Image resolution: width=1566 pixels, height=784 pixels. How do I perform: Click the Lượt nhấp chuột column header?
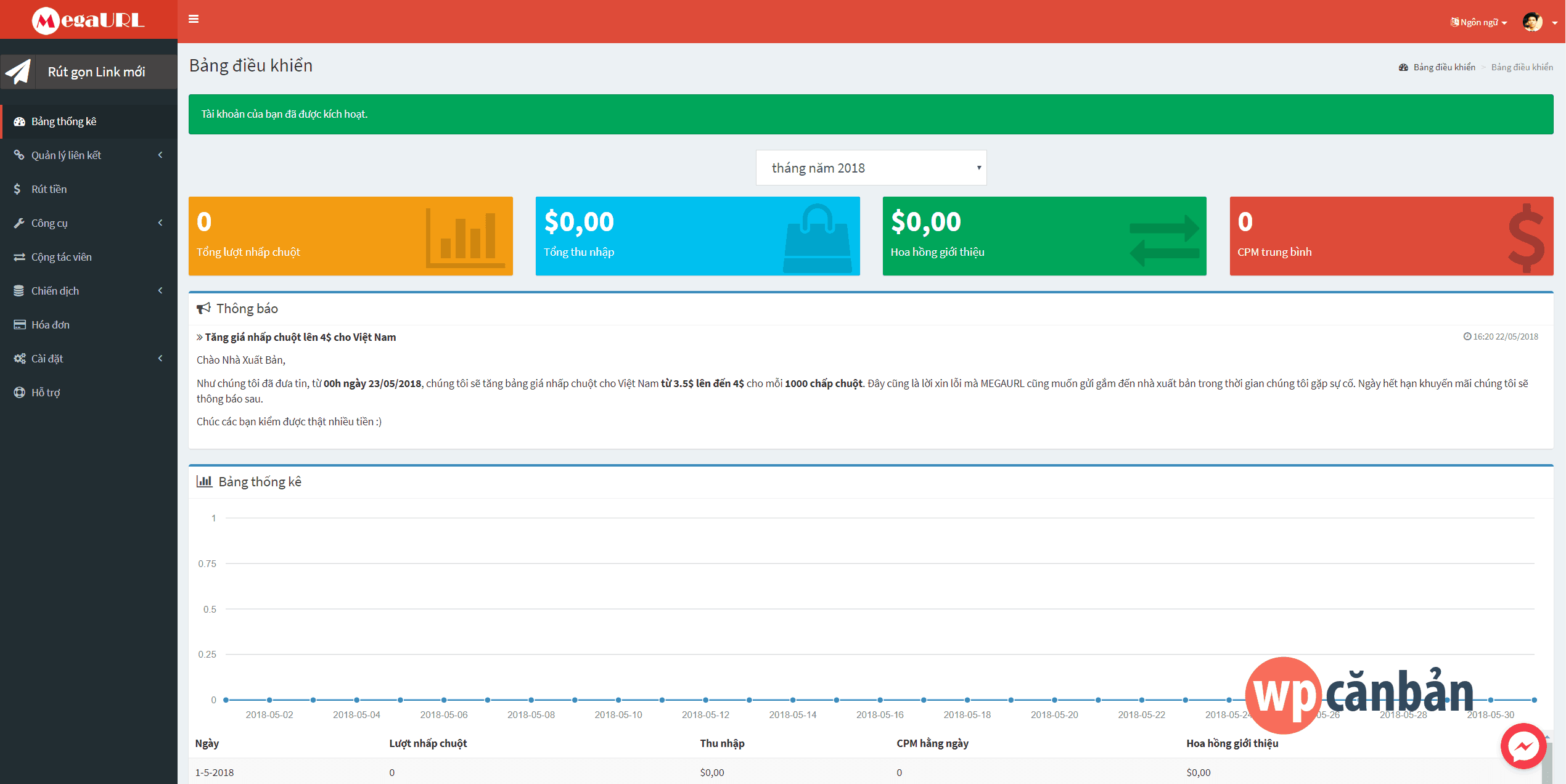428,743
